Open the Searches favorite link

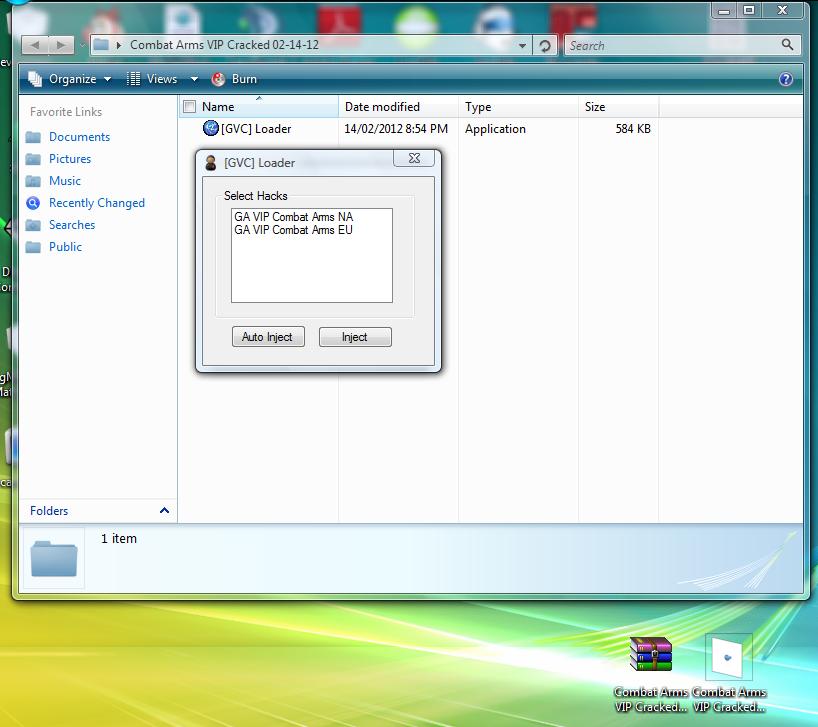(x=72, y=224)
